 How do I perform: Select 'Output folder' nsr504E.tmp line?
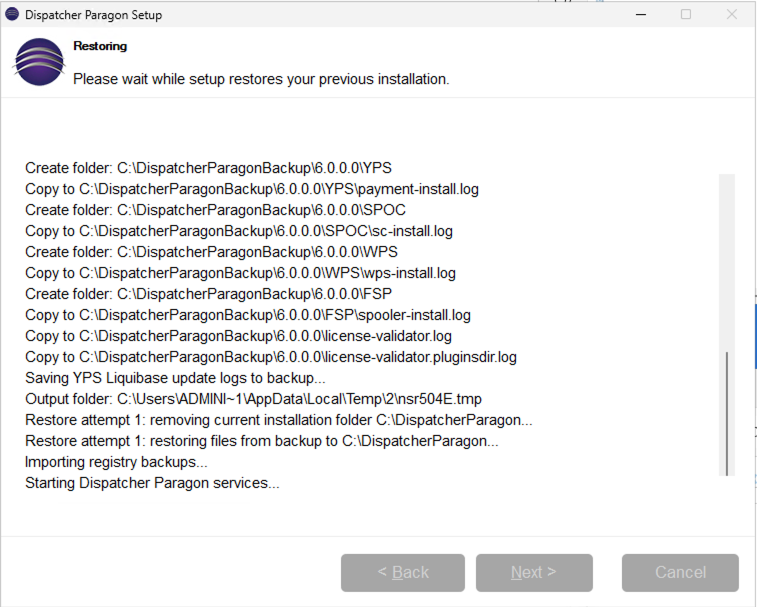pos(253,399)
